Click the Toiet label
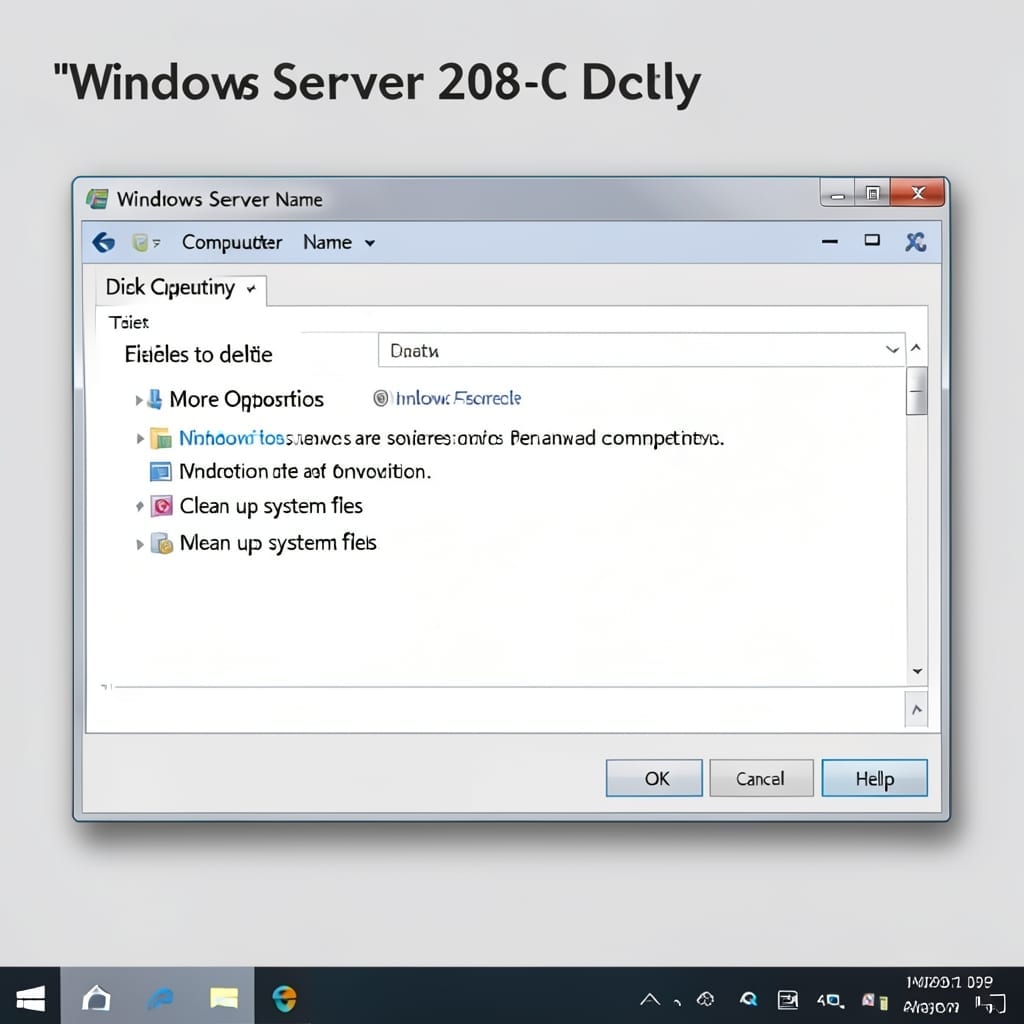 click(129, 322)
